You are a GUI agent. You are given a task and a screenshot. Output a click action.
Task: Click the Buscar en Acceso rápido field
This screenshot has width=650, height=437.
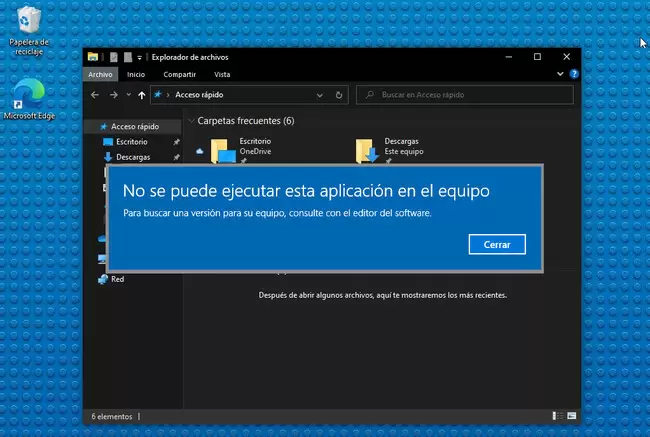465,95
